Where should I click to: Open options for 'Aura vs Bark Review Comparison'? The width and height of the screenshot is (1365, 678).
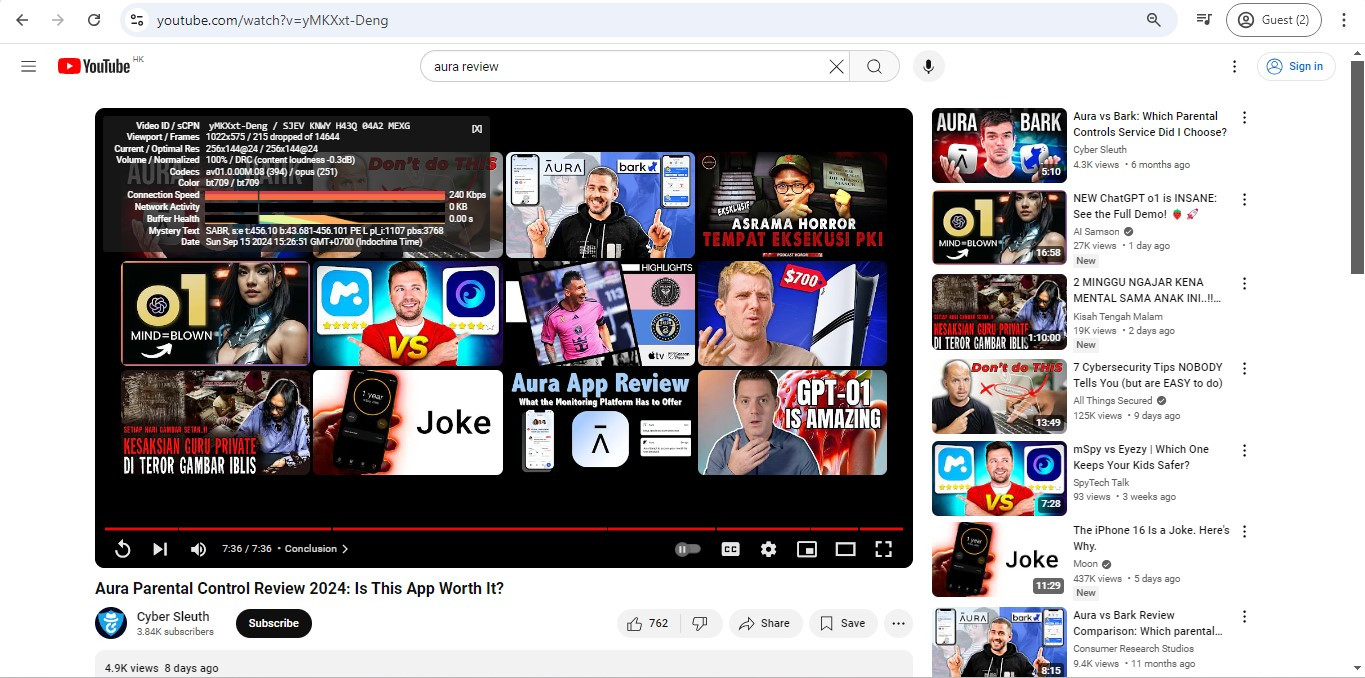1244,616
